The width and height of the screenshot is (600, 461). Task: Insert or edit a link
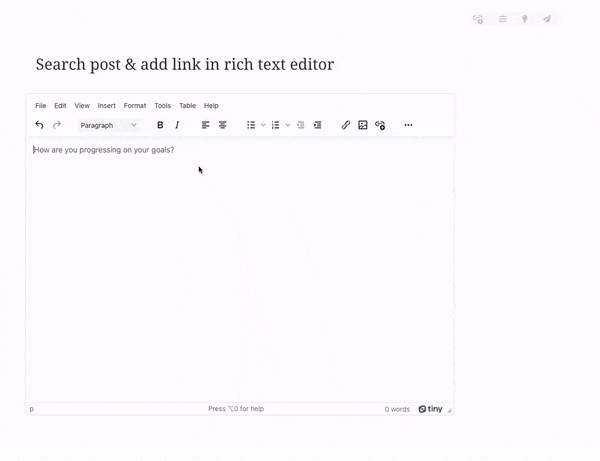(346, 125)
